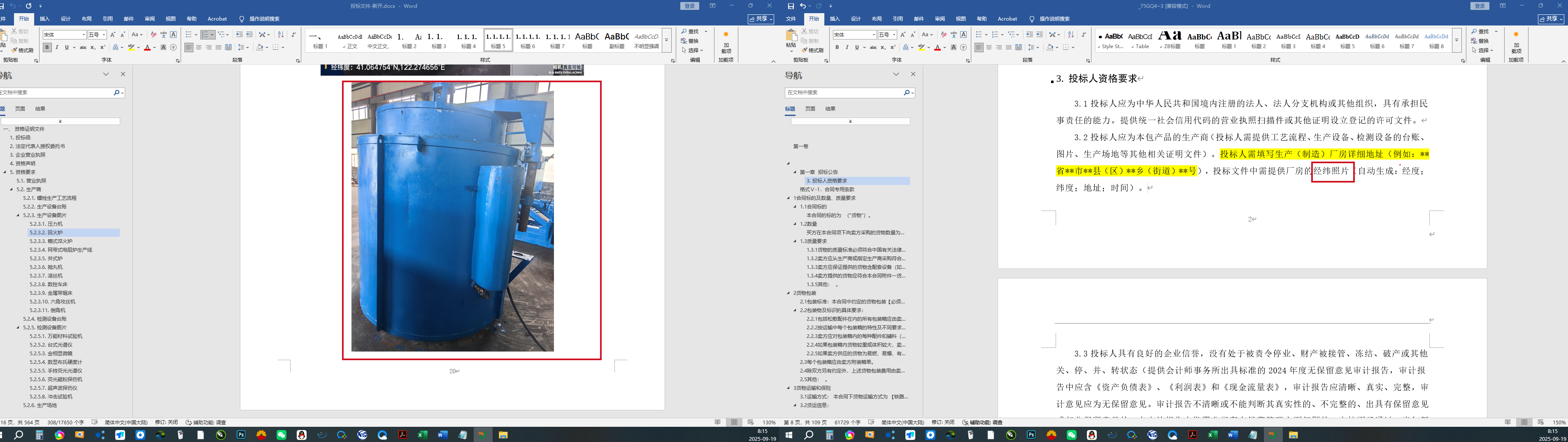Switch to Acrobat tab in the 投标文件 window

(x=217, y=19)
